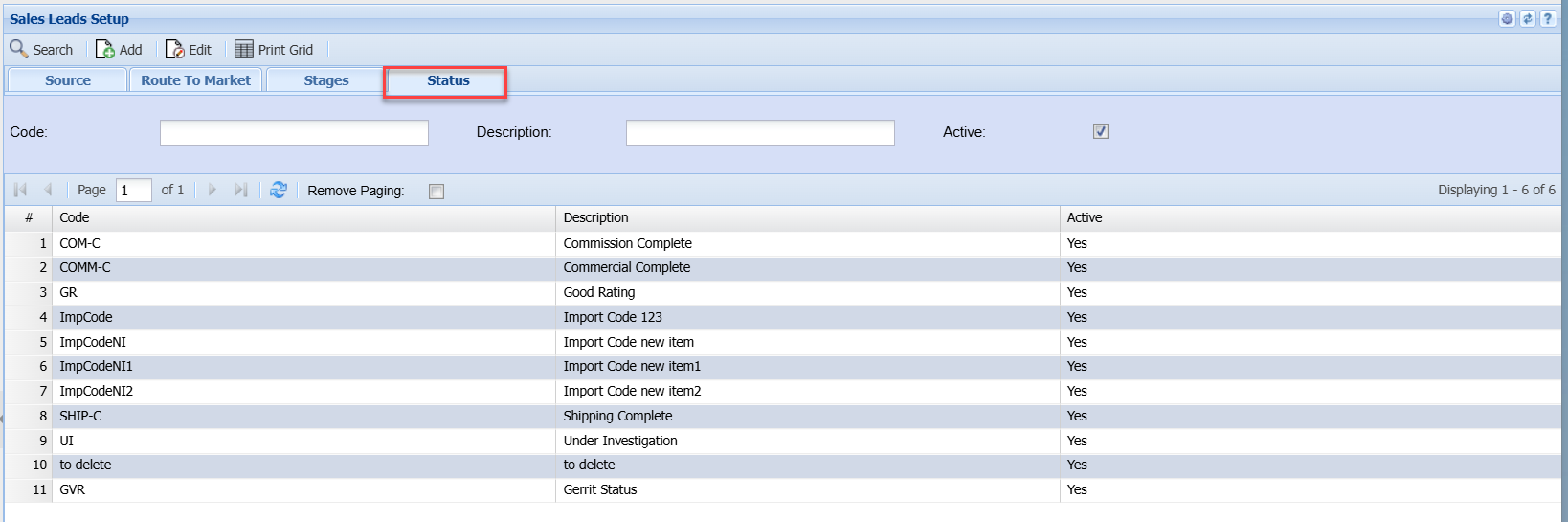Image resolution: width=1568 pixels, height=522 pixels.
Task: Click the Description filter text box
Action: (x=760, y=133)
